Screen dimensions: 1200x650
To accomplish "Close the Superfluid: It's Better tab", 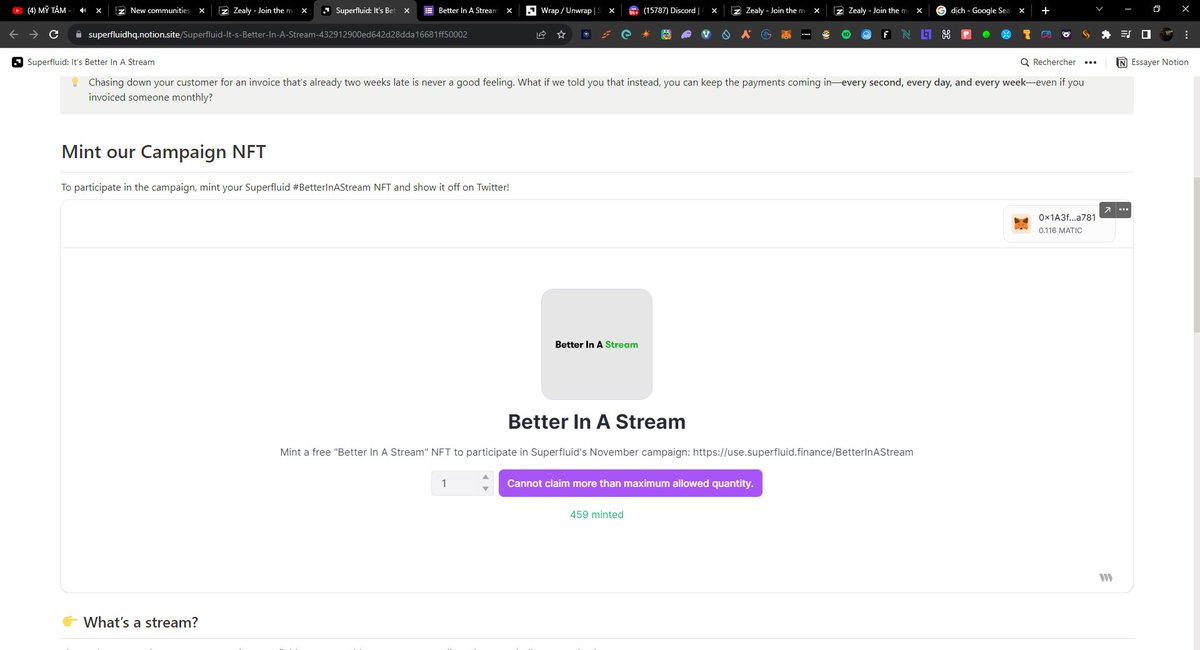I will [406, 11].
